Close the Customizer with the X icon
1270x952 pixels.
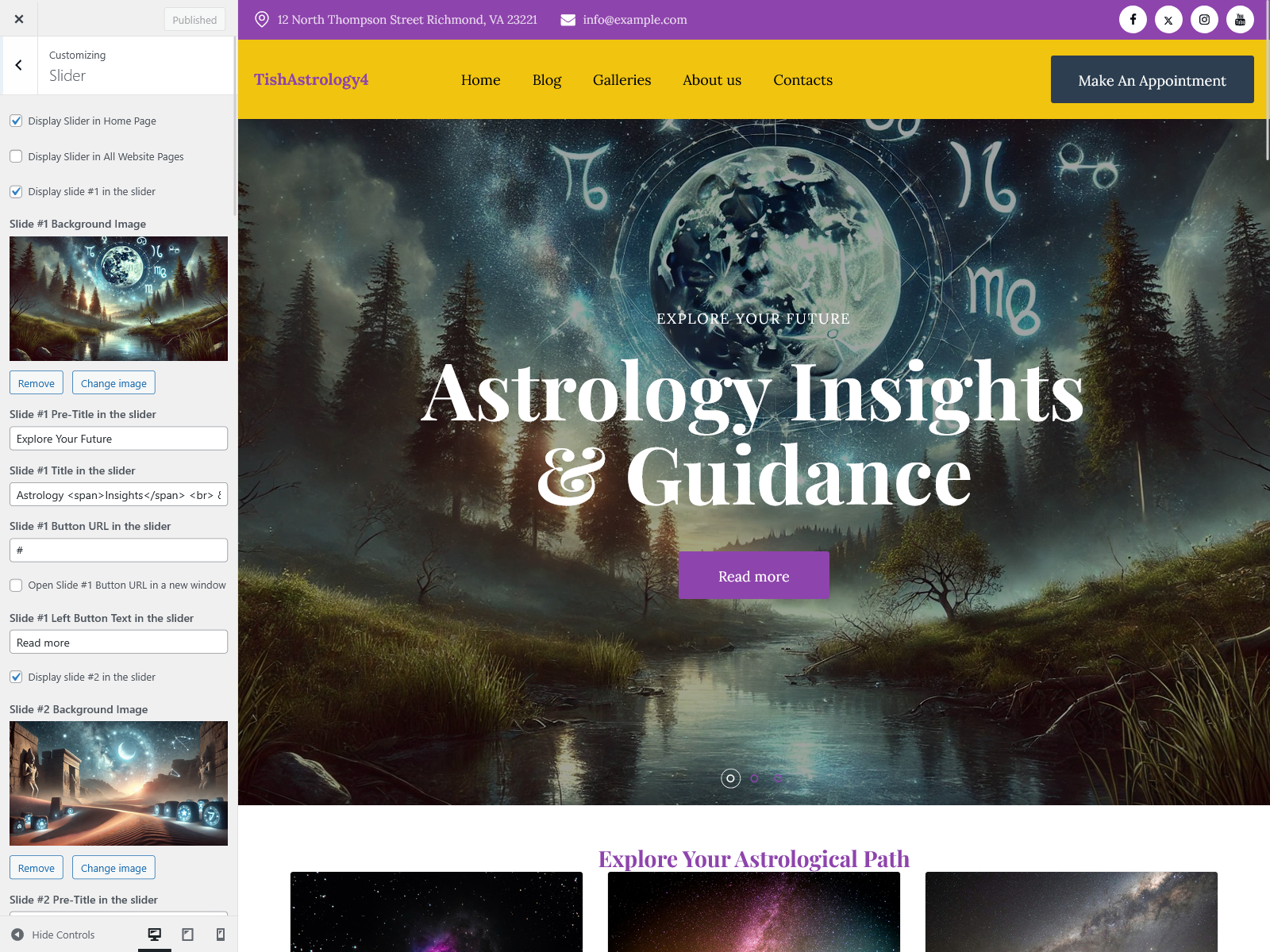(x=19, y=19)
